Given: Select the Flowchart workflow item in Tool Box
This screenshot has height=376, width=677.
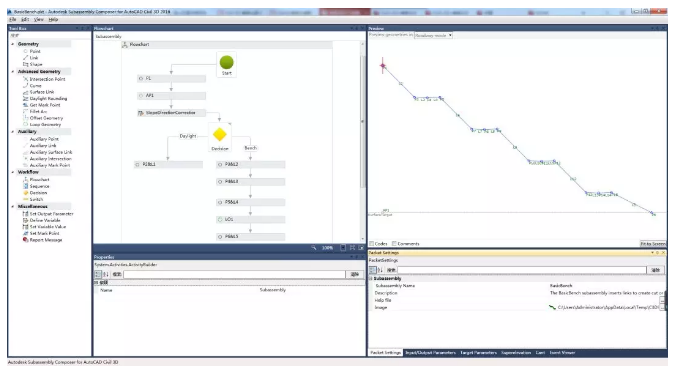Looking at the screenshot, I should coord(39,179).
